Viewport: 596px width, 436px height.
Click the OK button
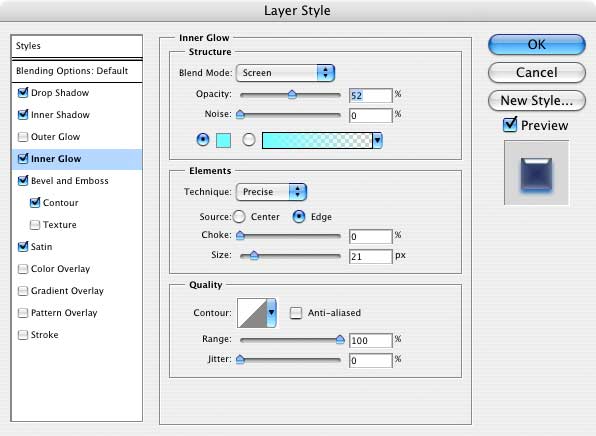pos(536,44)
